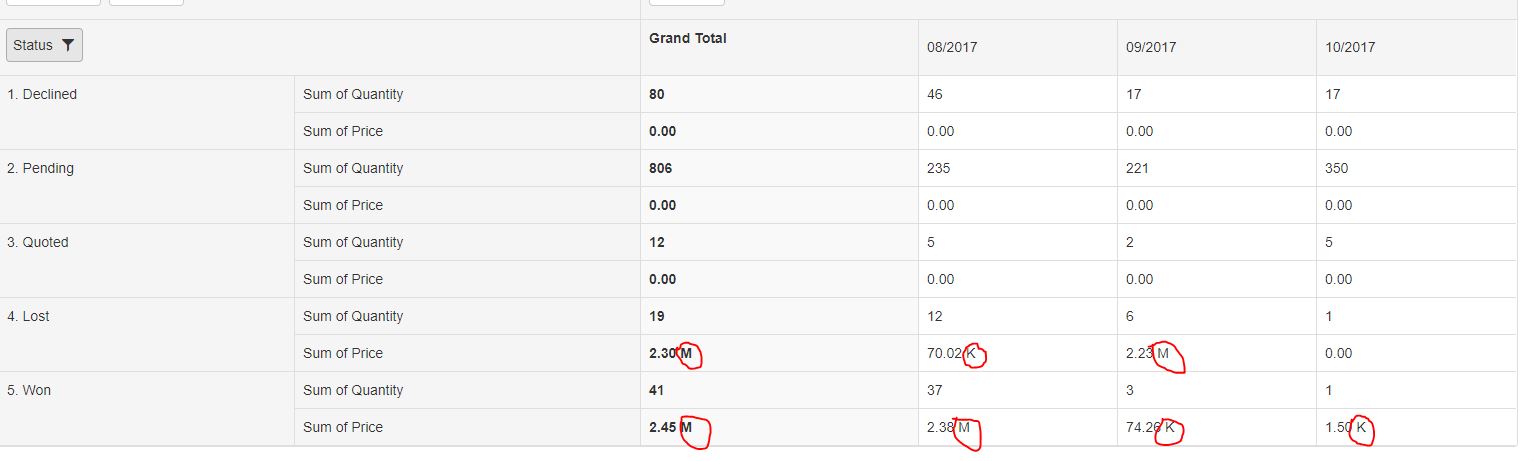Click the funnel filter icon beside Status

pos(68,45)
